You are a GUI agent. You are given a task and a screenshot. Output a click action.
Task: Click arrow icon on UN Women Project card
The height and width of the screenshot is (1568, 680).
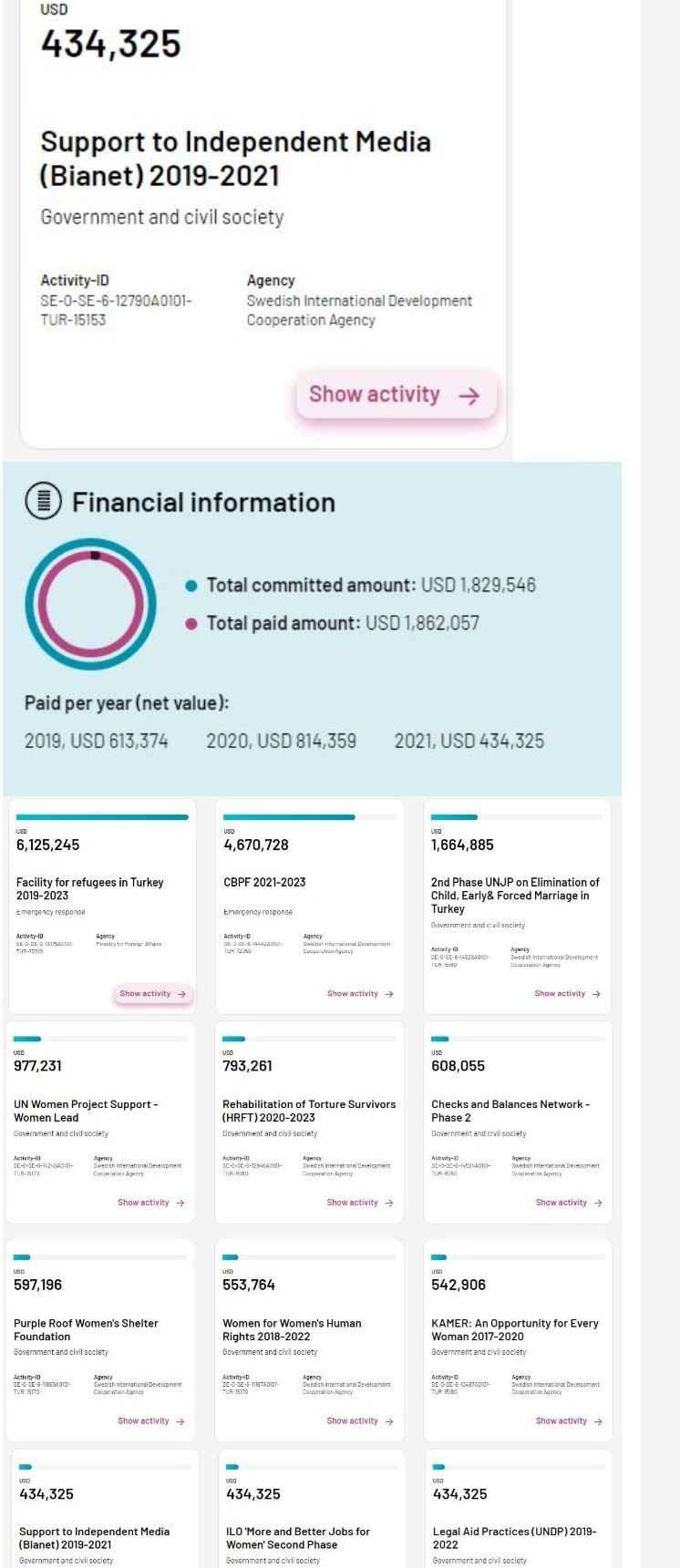[x=180, y=1203]
